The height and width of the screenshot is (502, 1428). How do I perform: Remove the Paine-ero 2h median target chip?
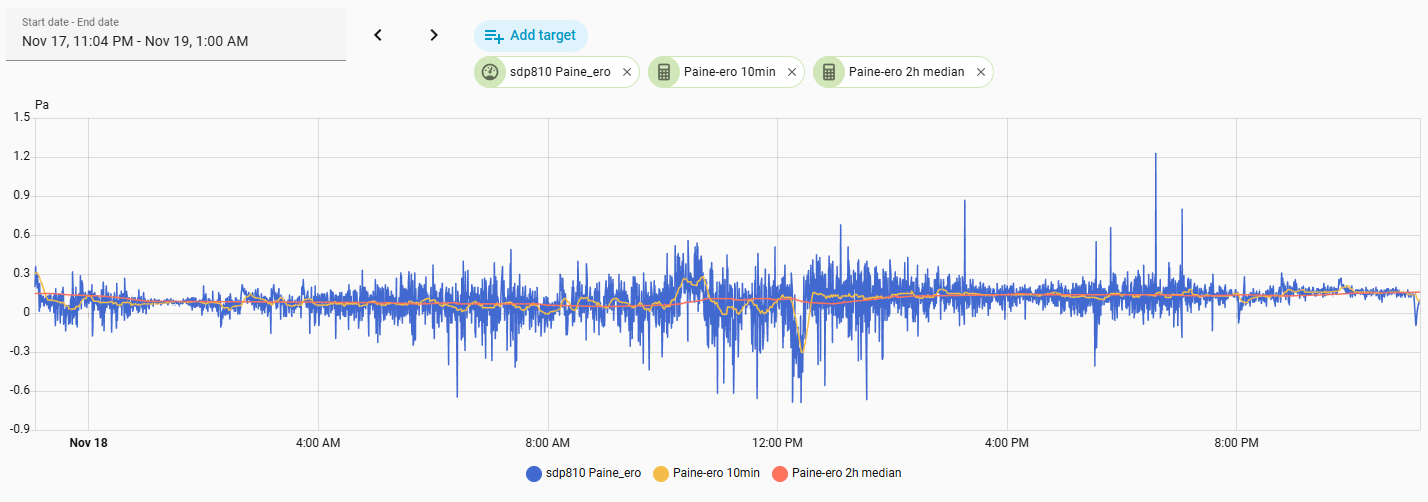click(x=981, y=72)
